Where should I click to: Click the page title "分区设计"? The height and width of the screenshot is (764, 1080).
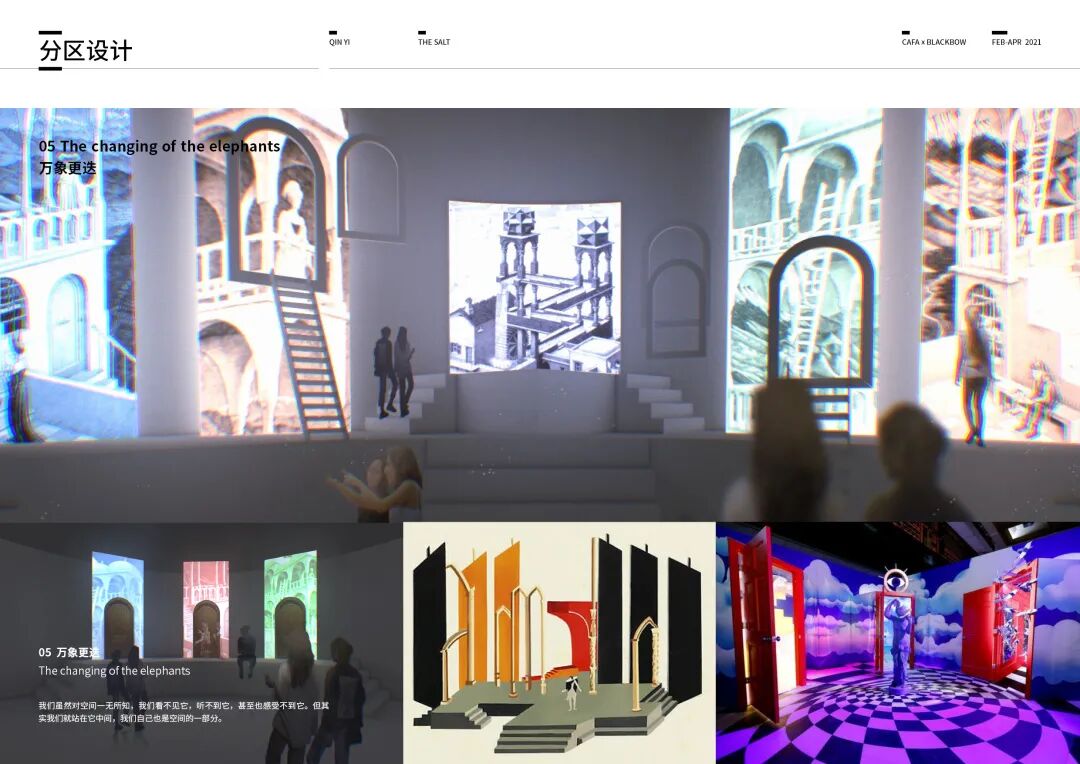coord(85,51)
